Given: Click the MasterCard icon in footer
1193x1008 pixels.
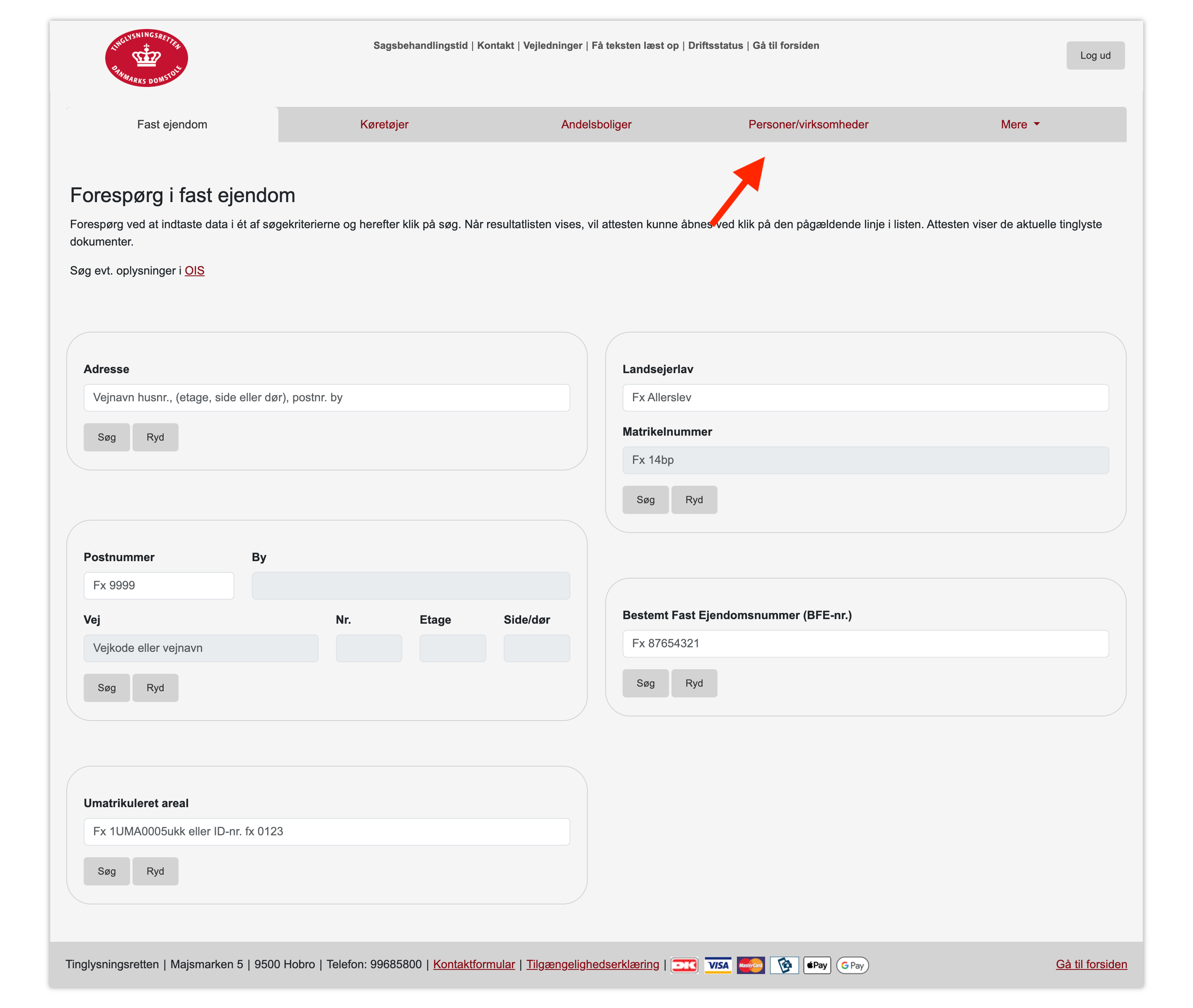Looking at the screenshot, I should pos(750,965).
